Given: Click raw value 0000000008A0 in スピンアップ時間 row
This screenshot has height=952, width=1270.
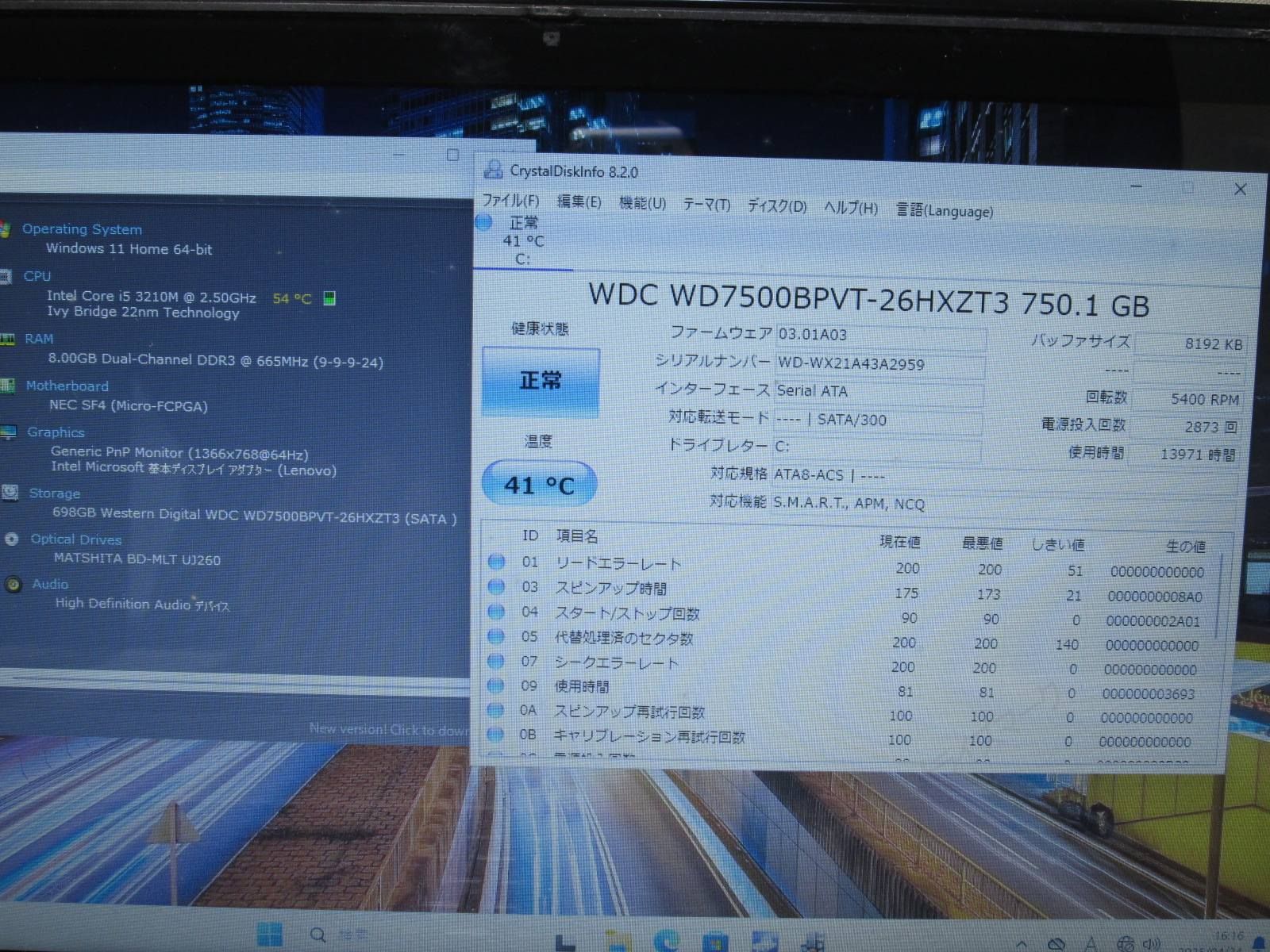Looking at the screenshot, I should point(1155,597).
